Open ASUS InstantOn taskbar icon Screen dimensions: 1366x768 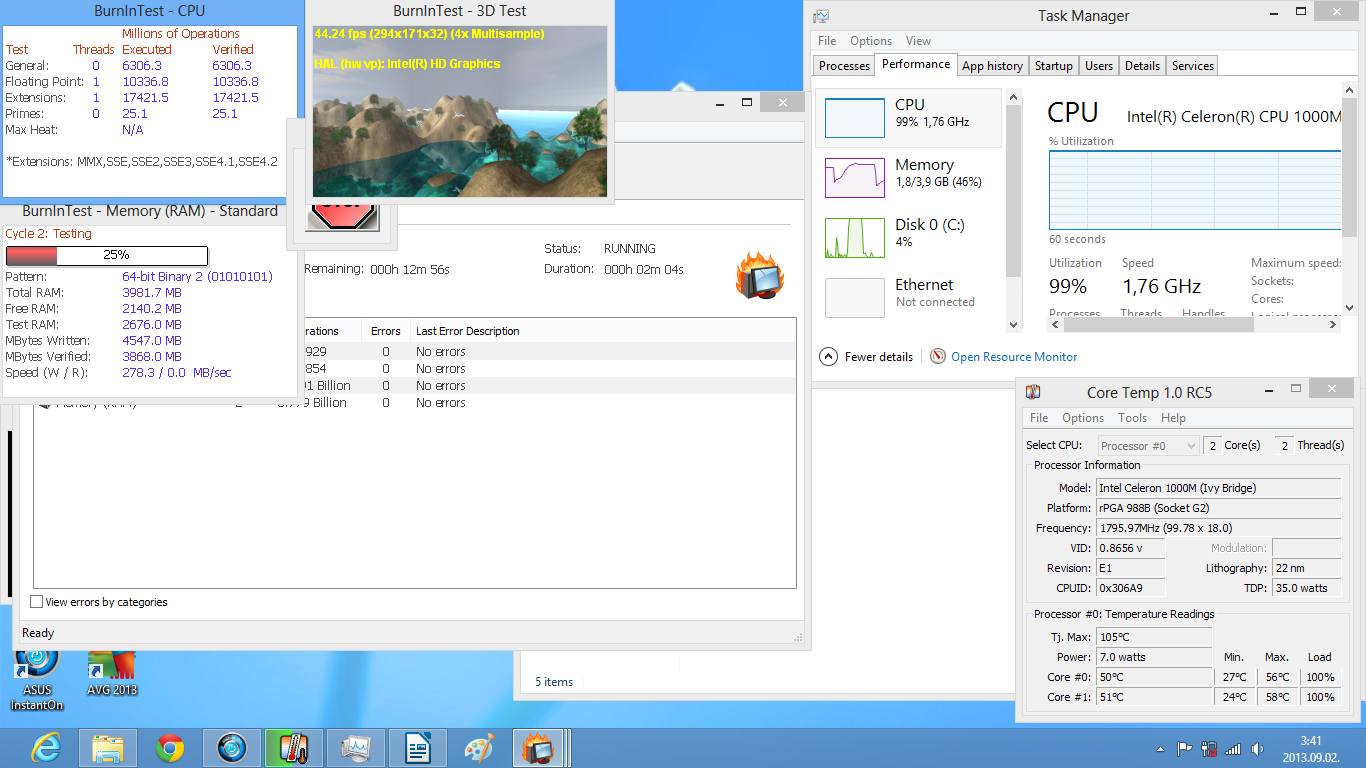[232, 748]
